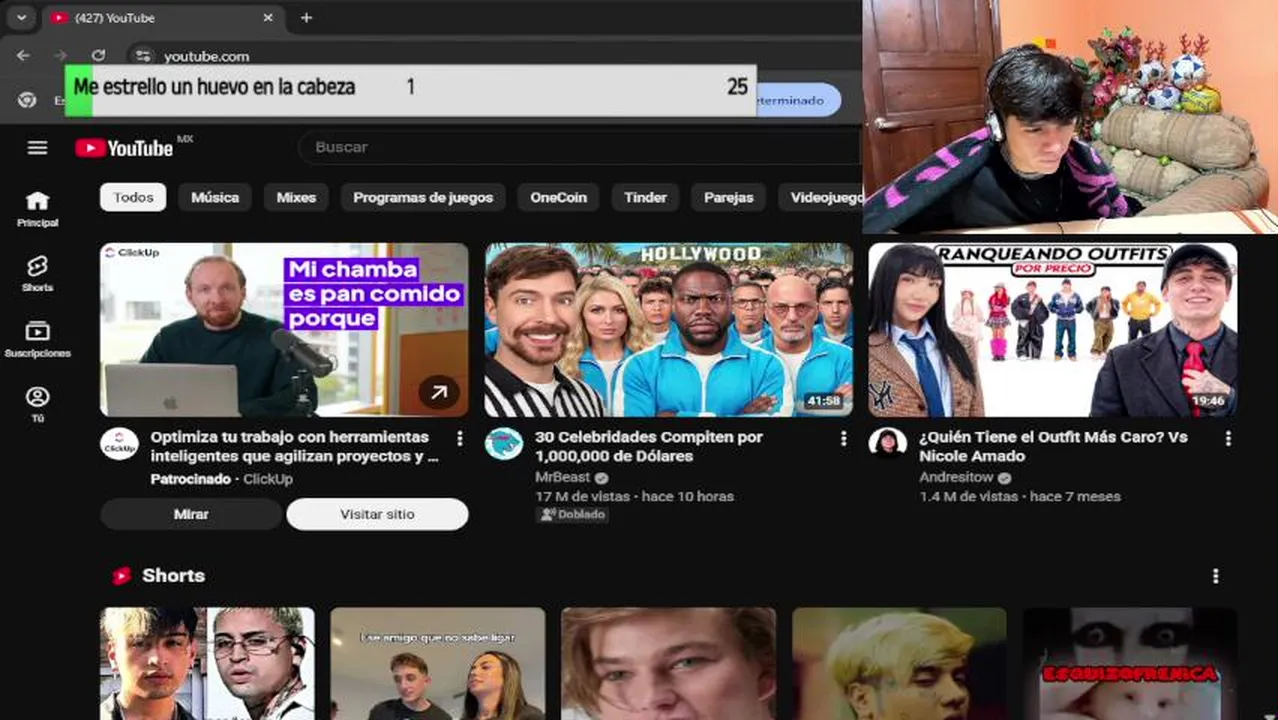
Task: Open the Esquizofrenica Short thumbnail
Action: click(x=1130, y=664)
